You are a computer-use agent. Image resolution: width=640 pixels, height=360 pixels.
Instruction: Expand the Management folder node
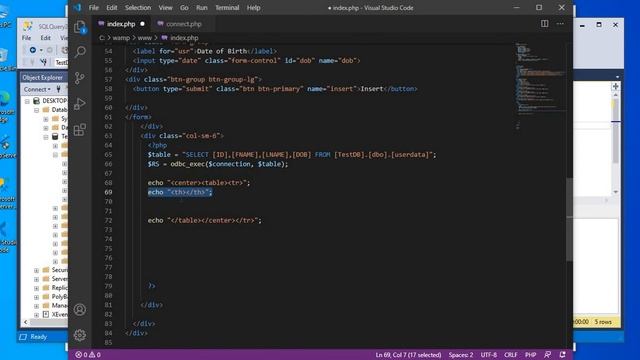coord(36,306)
